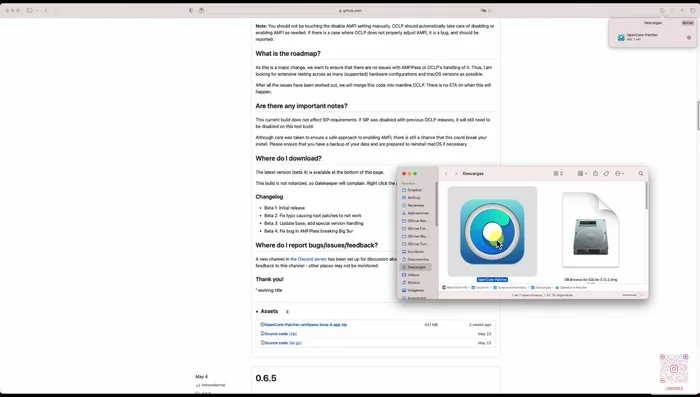The height and width of the screenshot is (397, 700).
Task: Click the translate icon in address bar
Action: 483,10
